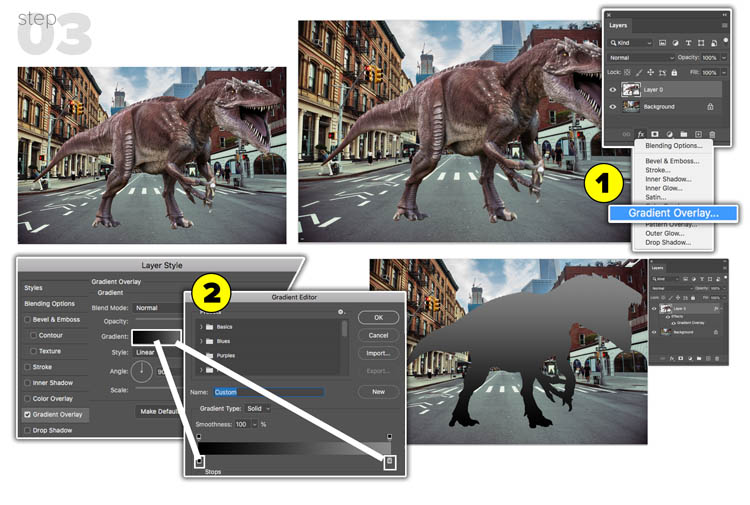The width and height of the screenshot is (750, 505).
Task: Open the Kind filter dropdown
Action: coord(631,43)
